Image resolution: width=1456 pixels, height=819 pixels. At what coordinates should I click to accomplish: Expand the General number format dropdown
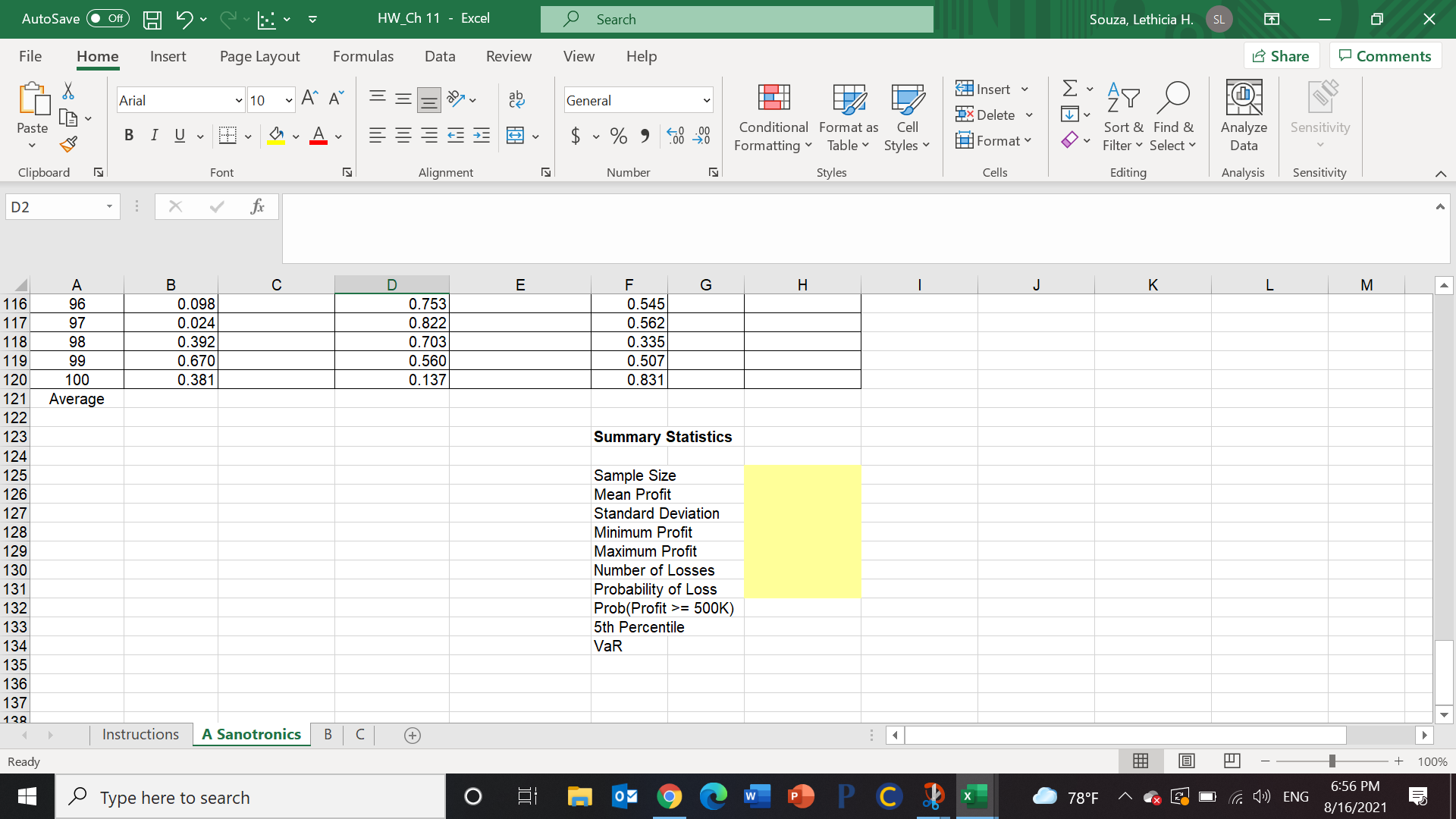click(x=706, y=101)
